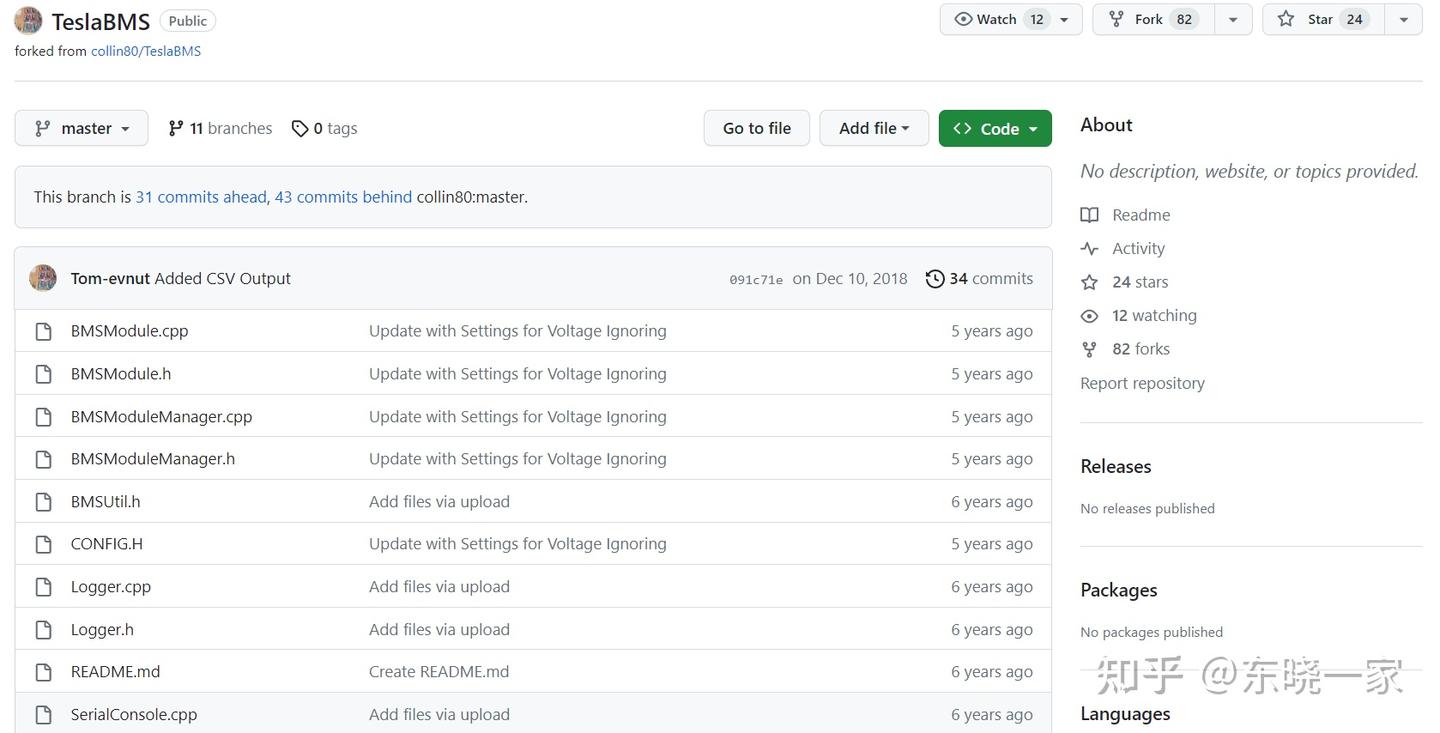
Task: Click the eye icon beside 12 watching
Action: [1089, 316]
